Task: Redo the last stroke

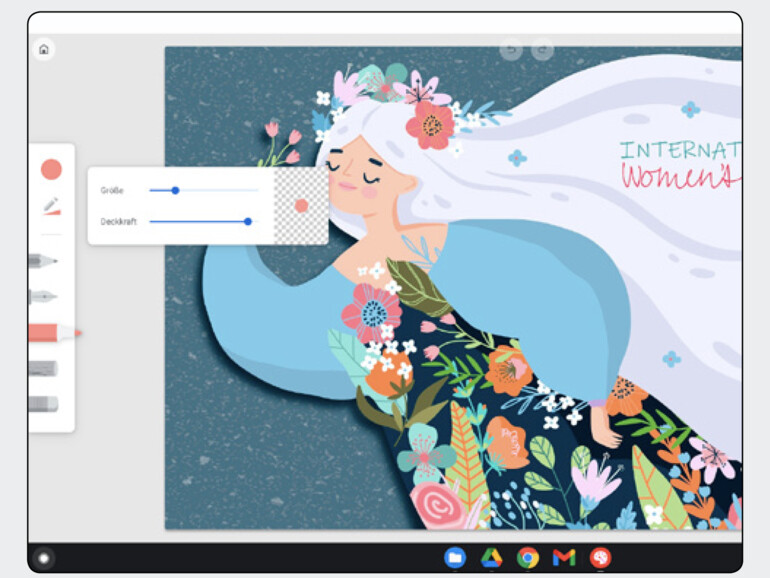Action: [x=543, y=50]
